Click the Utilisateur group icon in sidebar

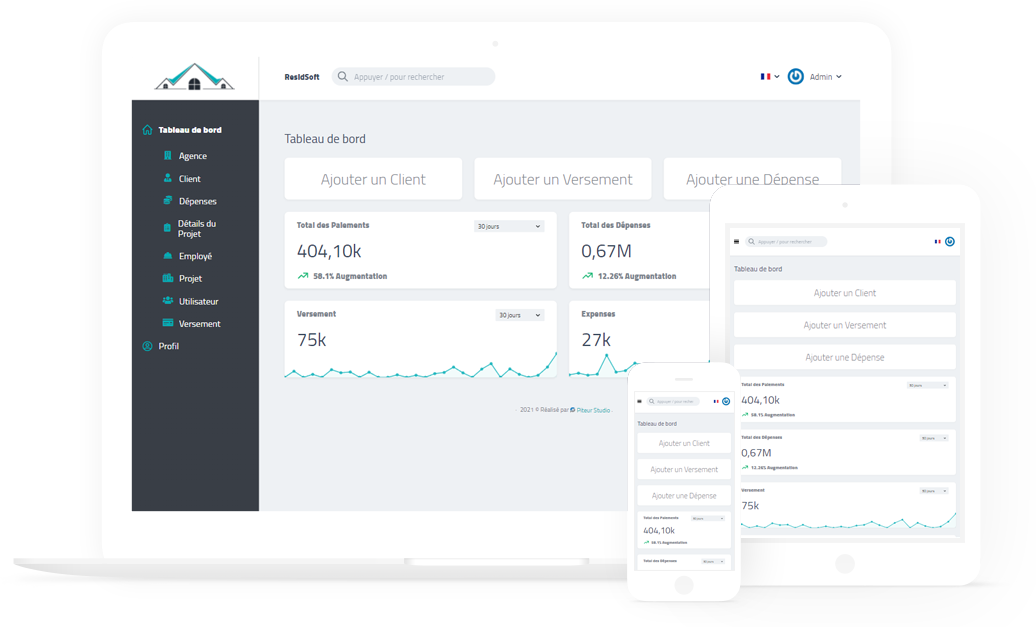[168, 301]
